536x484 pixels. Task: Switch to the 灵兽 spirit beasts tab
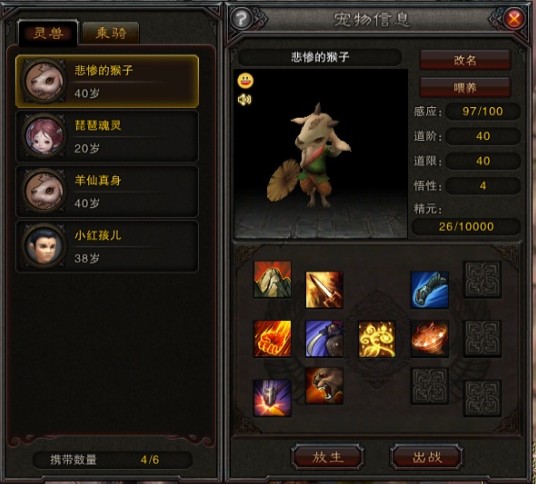tap(48, 33)
